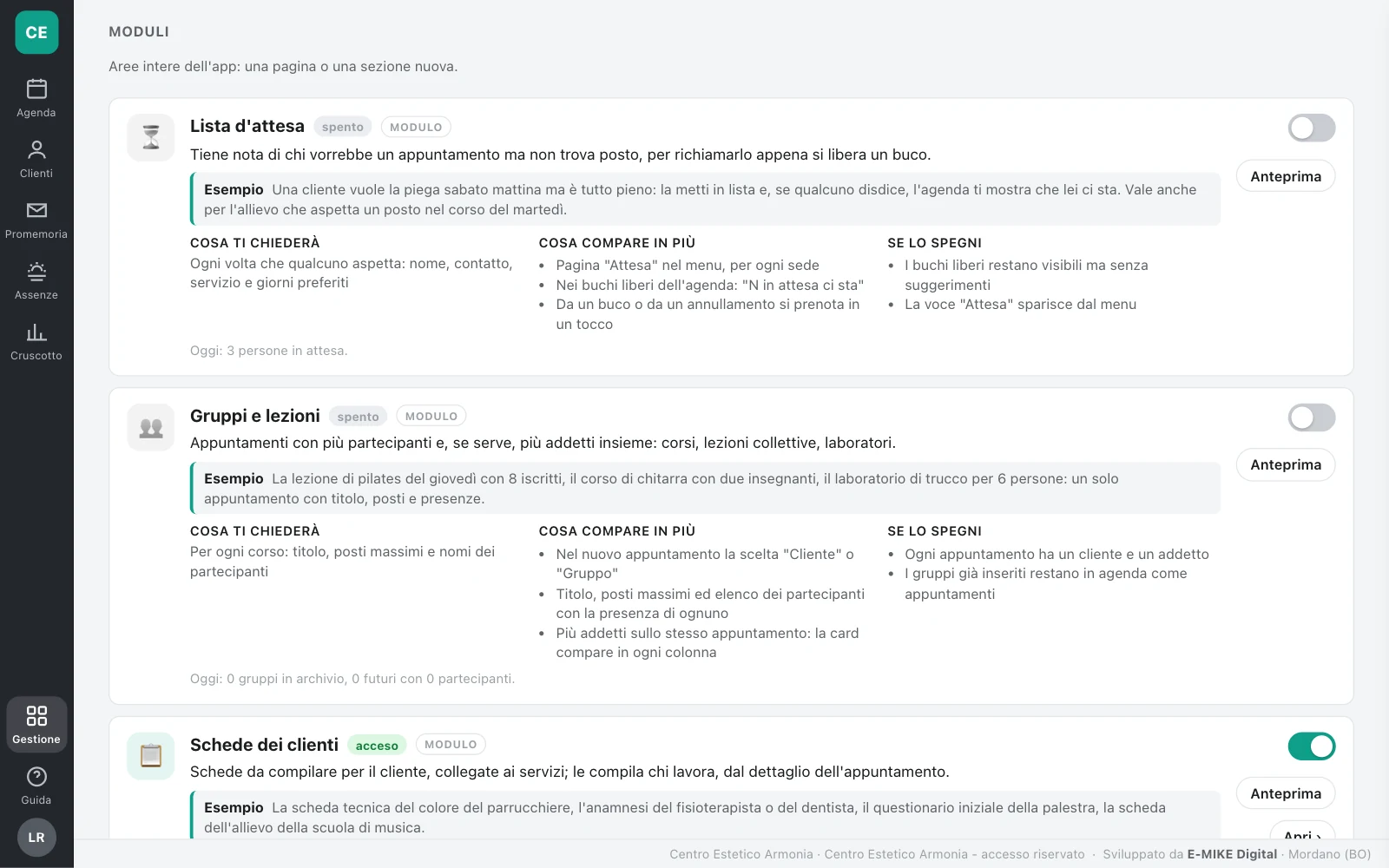The width and height of the screenshot is (1389, 868).
Task: Click the 'spento' badge of Lista d'attesa
Action: tap(343, 127)
